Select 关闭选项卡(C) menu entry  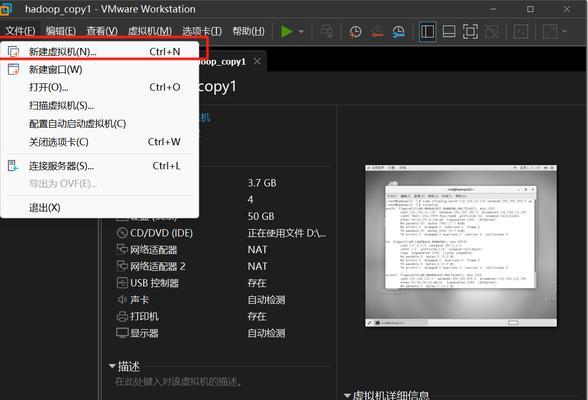[100, 142]
